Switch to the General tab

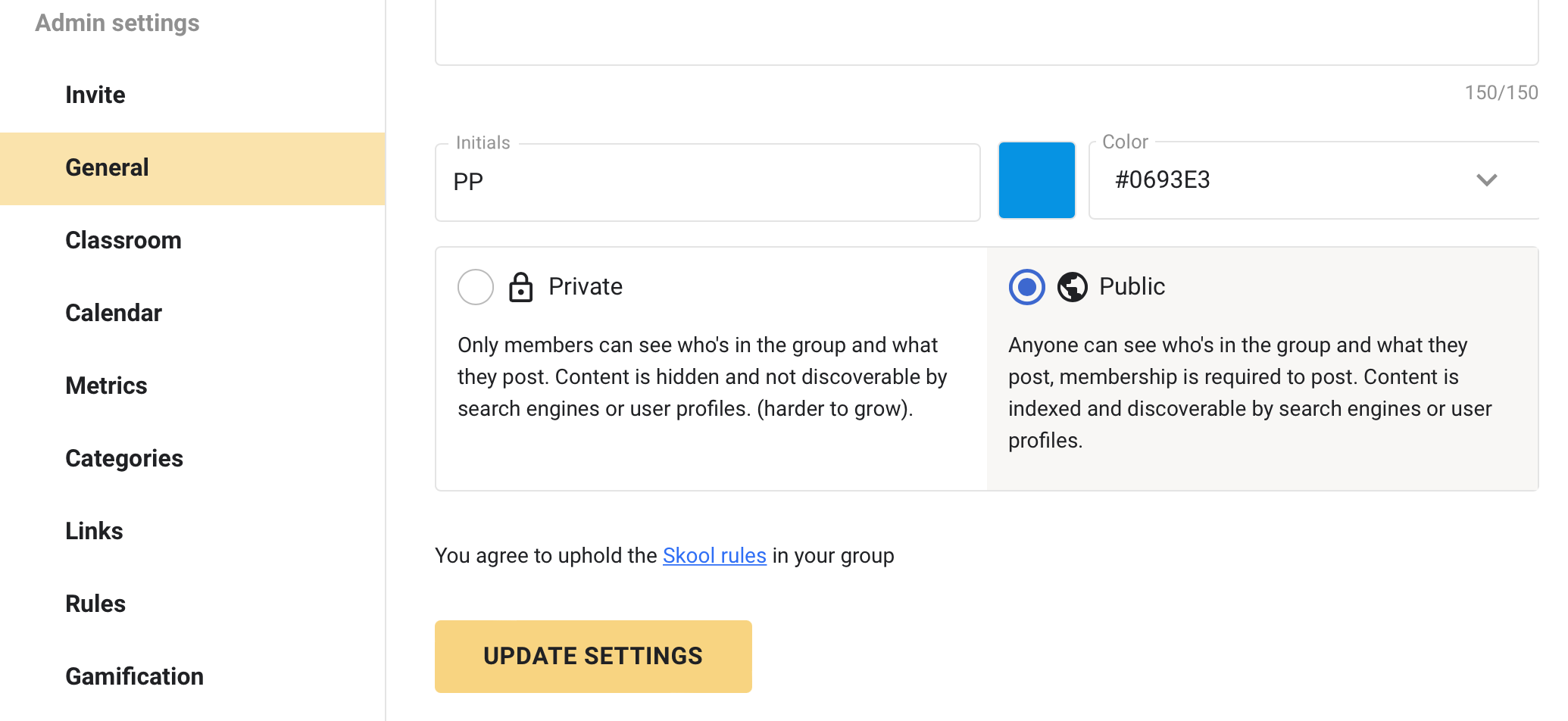(108, 167)
